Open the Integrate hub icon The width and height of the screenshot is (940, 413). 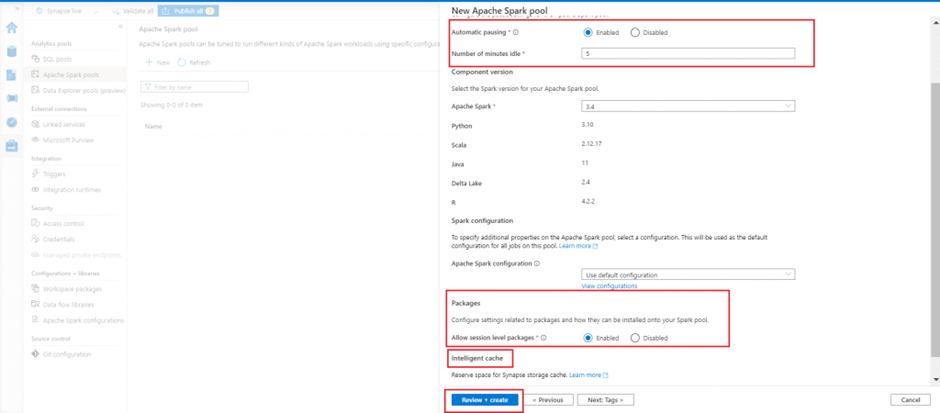[x=11, y=98]
